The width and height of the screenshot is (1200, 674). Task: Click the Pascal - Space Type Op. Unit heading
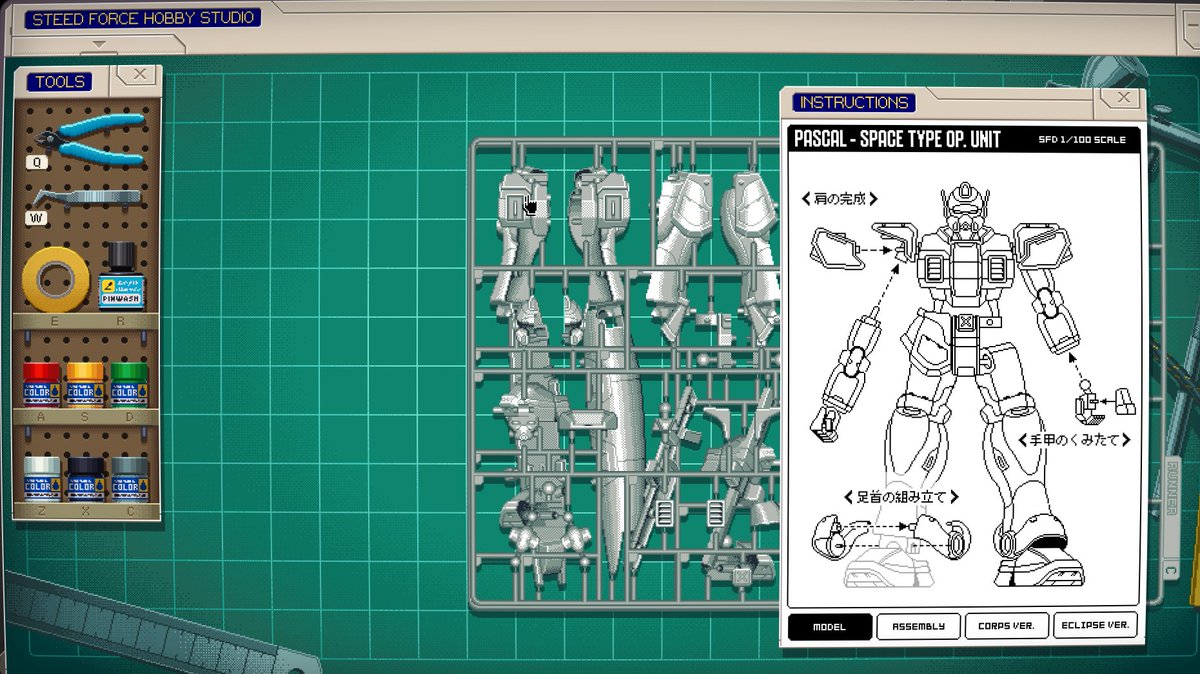point(897,139)
